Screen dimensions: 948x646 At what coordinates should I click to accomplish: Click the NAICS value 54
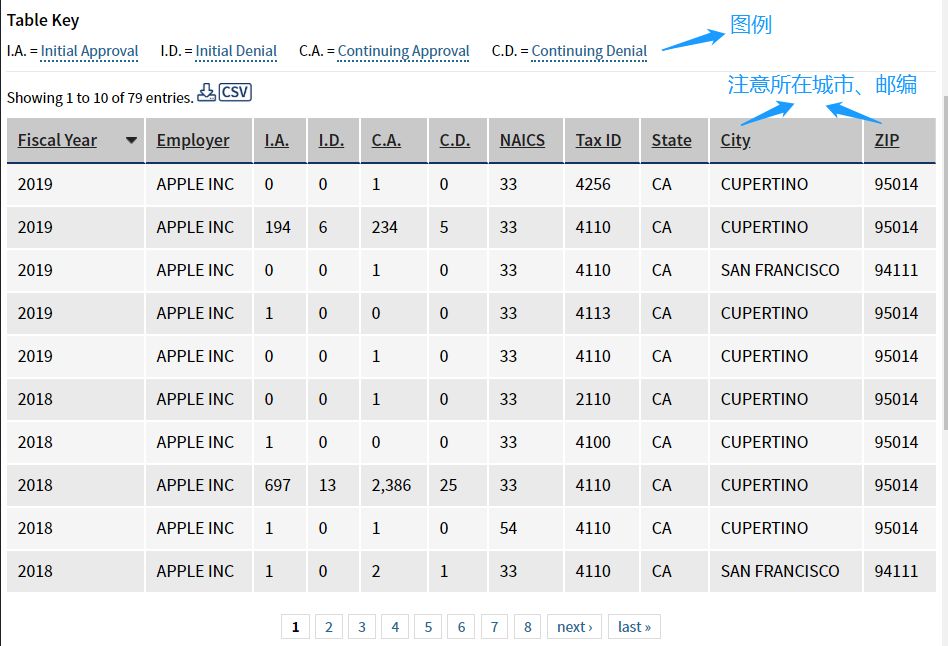pyautogui.click(x=508, y=527)
